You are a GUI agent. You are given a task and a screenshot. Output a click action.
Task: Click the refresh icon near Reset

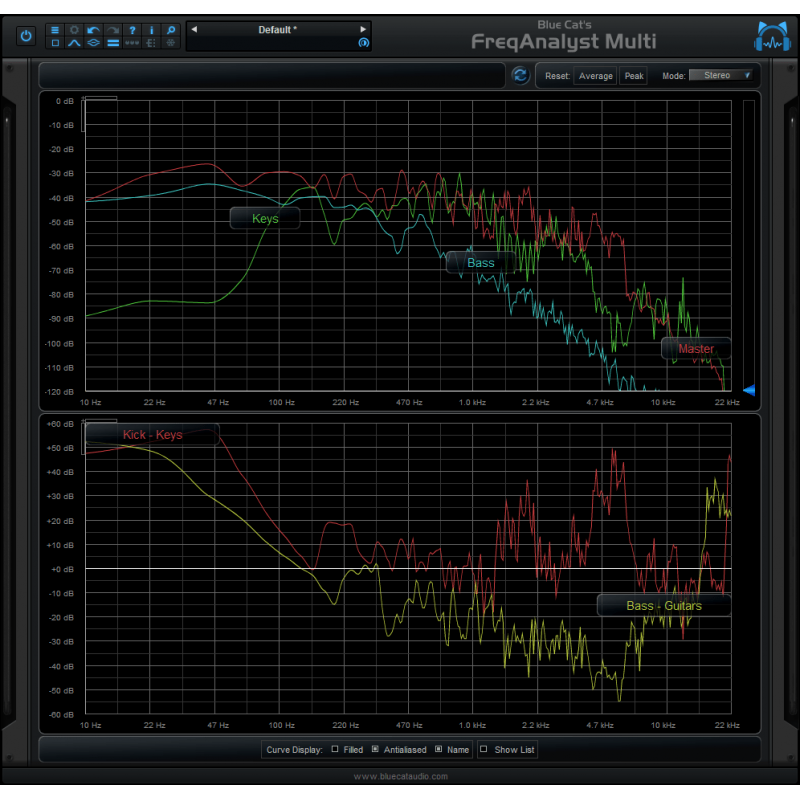(x=520, y=75)
